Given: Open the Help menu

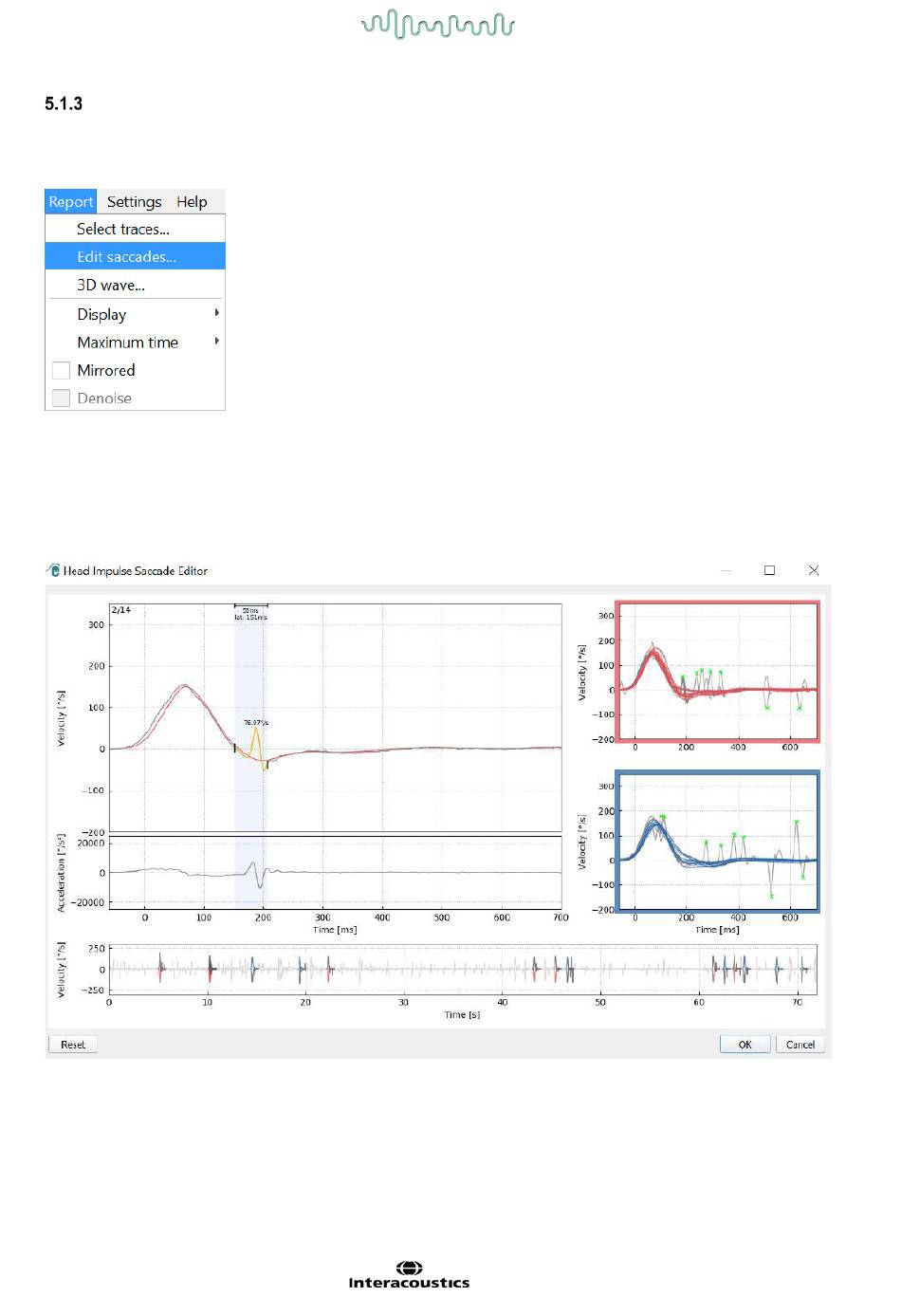Looking at the screenshot, I should coord(192,202).
